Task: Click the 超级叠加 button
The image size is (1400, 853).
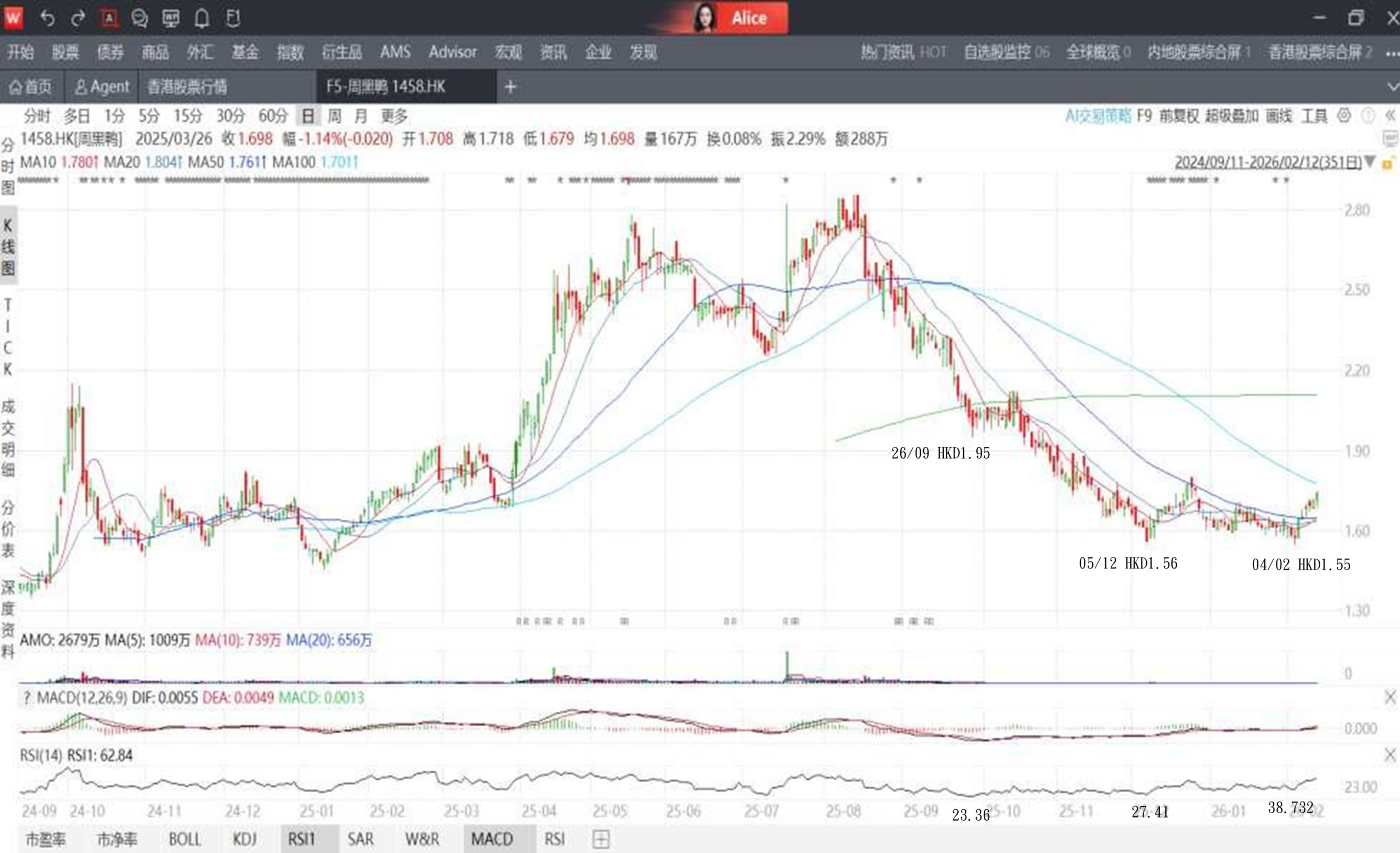Action: tap(1231, 116)
